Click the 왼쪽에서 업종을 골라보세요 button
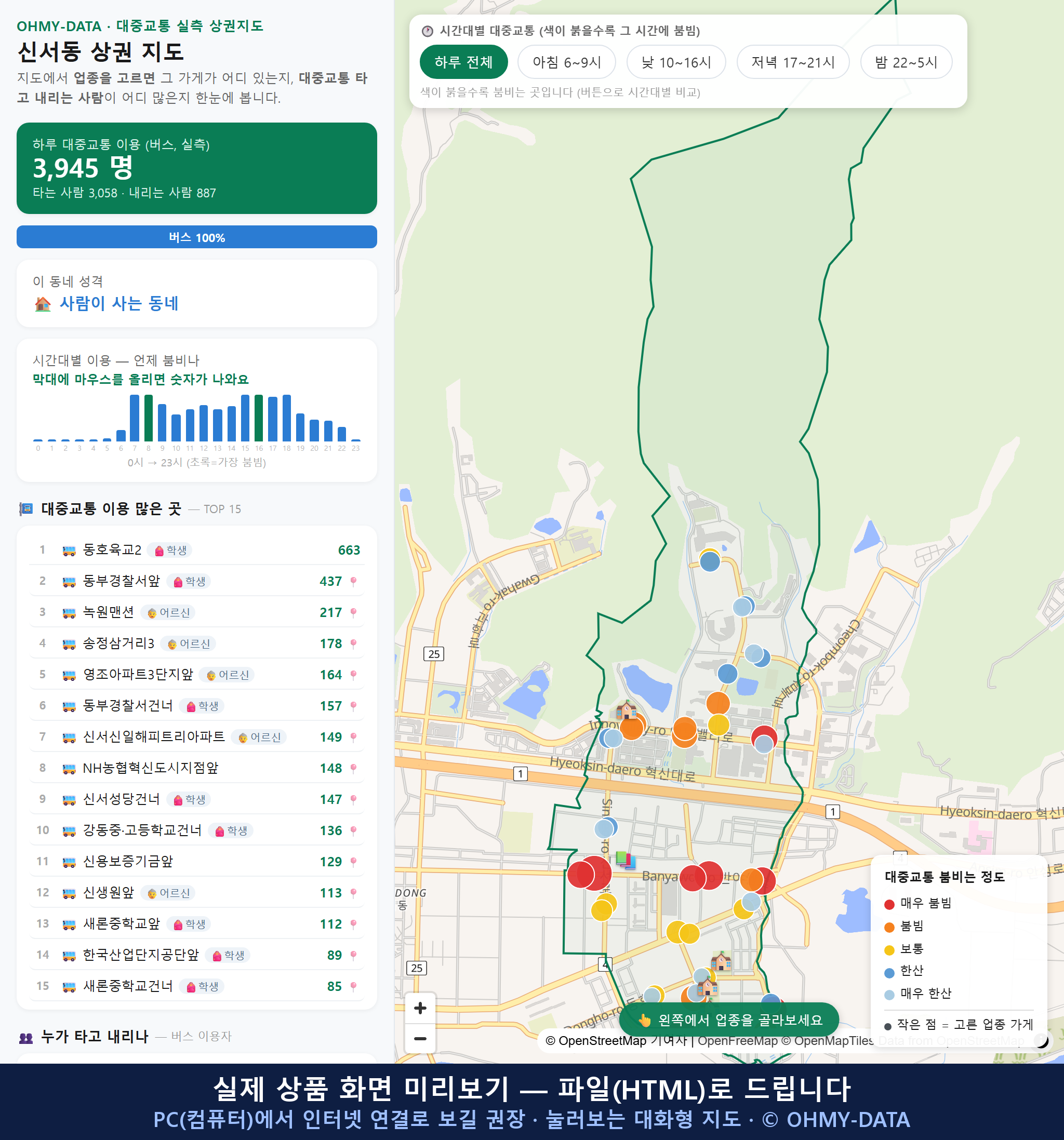 [x=729, y=1020]
